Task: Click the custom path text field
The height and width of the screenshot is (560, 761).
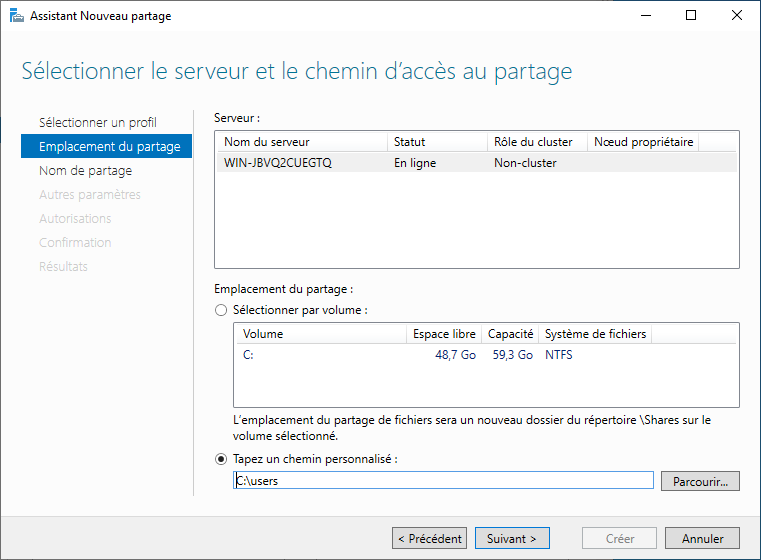Action: pos(443,481)
